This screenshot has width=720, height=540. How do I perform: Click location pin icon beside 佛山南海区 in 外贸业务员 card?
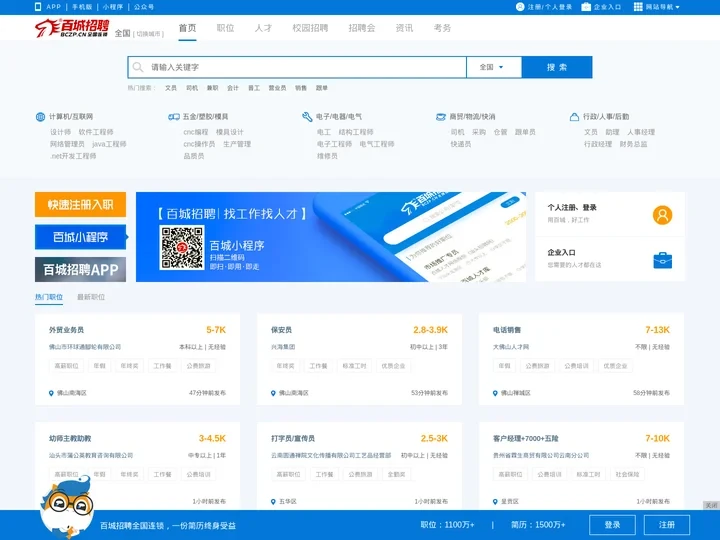51,393
